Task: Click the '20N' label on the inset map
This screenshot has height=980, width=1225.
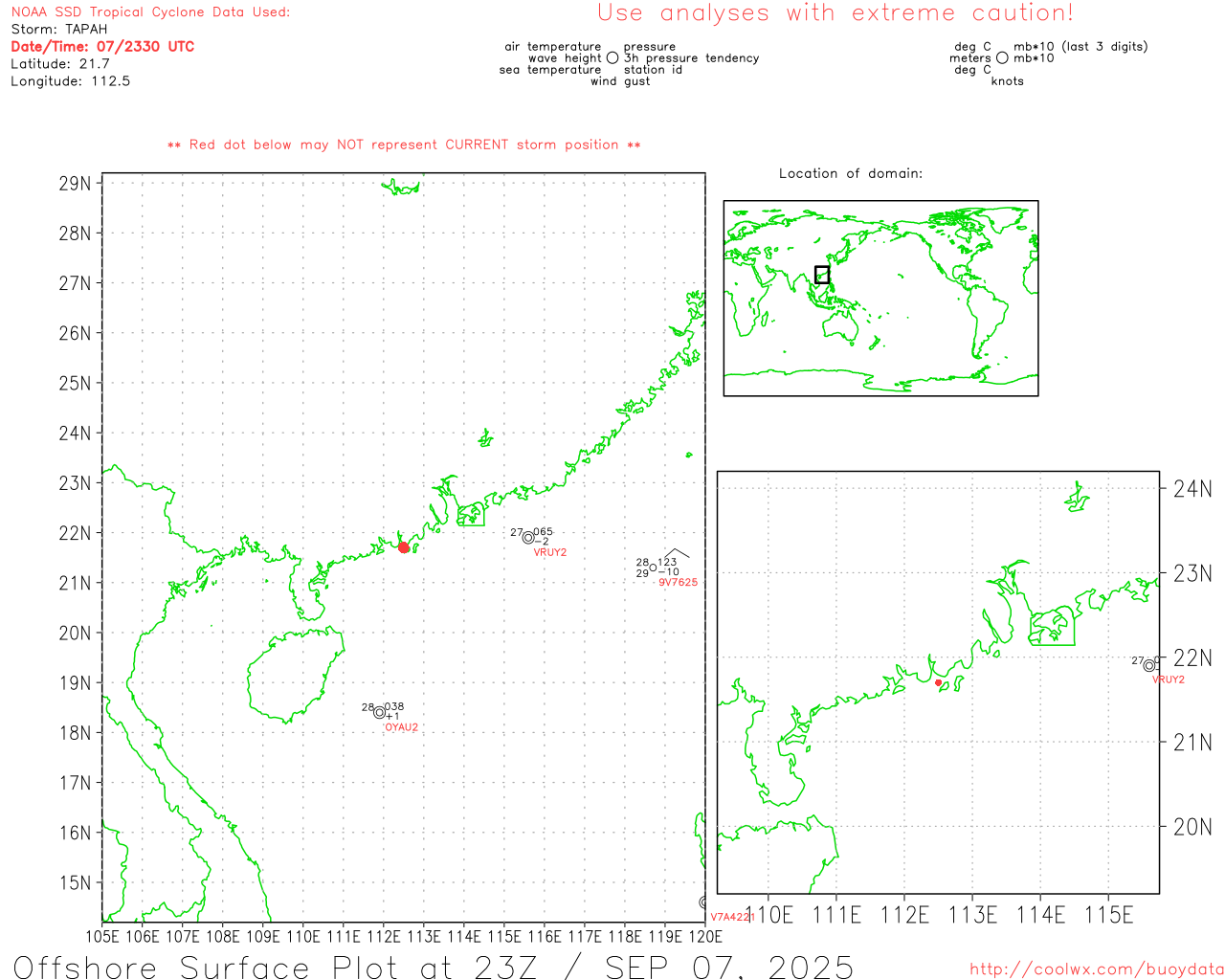Action: (x=1192, y=827)
